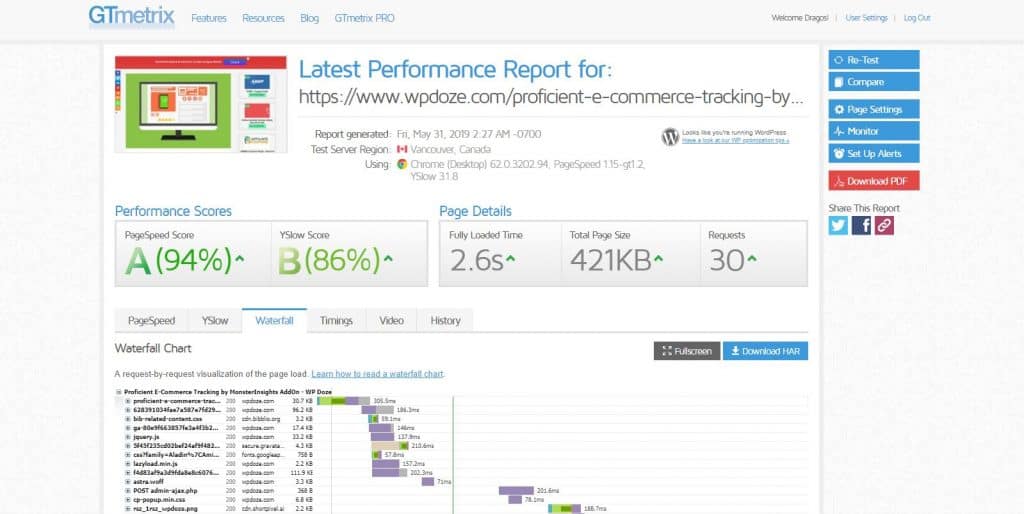This screenshot has height=514, width=1024.
Task: Click the Re-Test button
Action: (874, 59)
